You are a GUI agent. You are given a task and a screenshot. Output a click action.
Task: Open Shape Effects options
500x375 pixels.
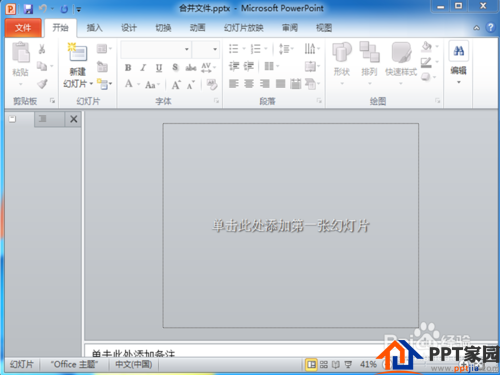click(429, 77)
